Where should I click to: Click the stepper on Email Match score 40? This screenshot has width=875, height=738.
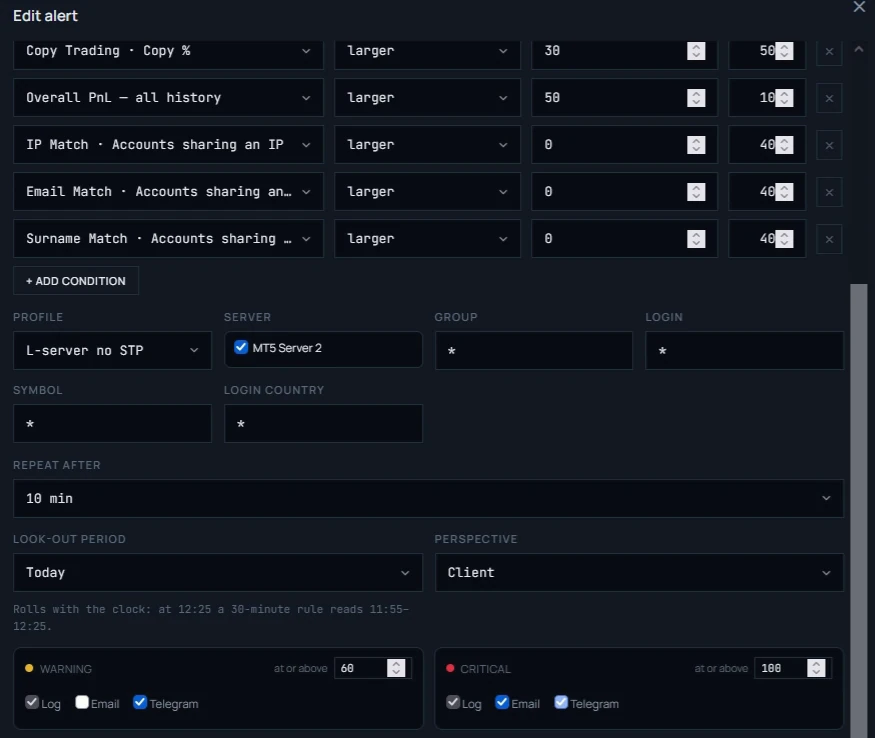[x=784, y=191]
